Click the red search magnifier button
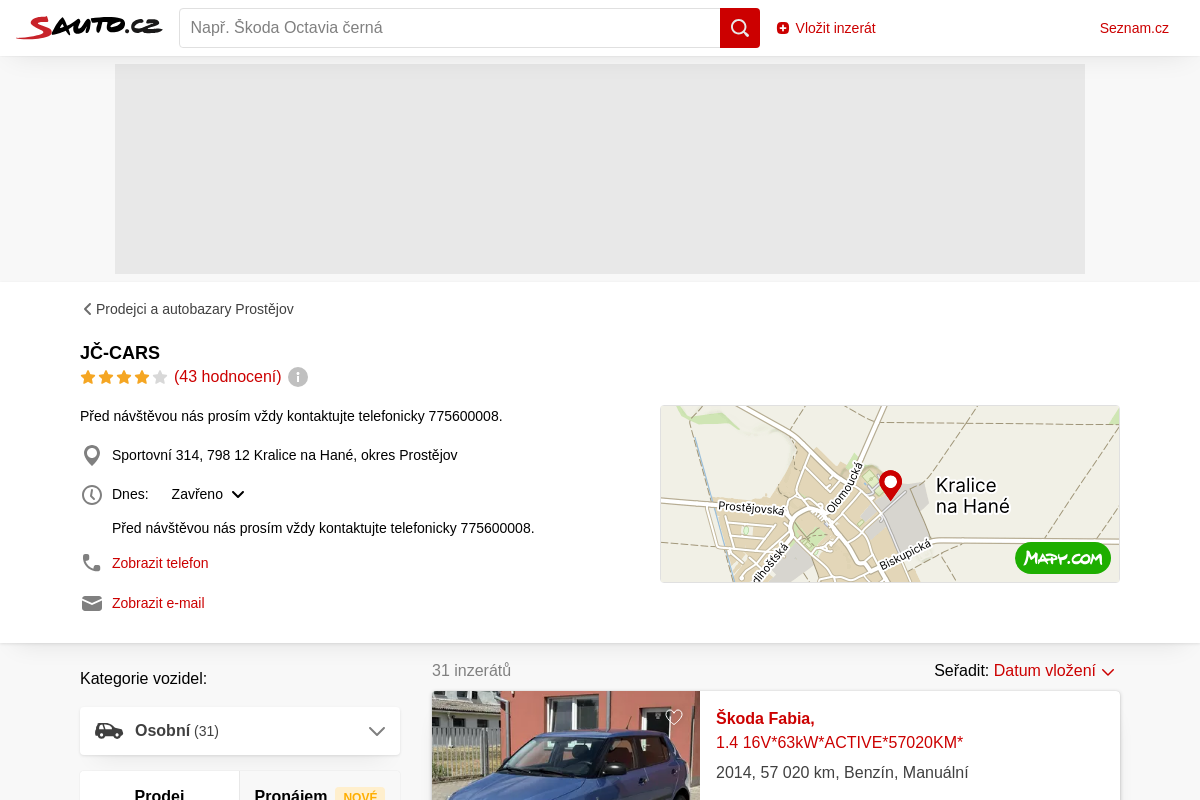Screen dimensions: 1200x800 (740, 28)
